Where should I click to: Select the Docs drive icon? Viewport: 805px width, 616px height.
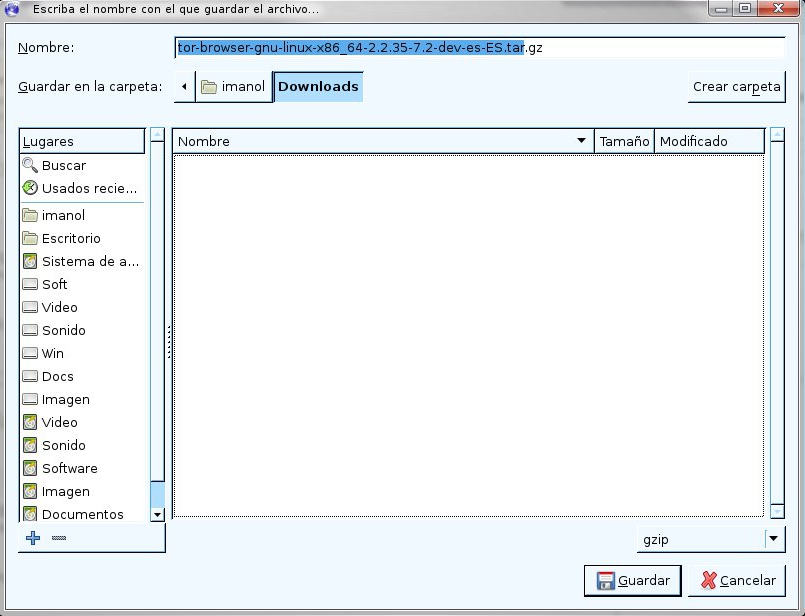30,376
